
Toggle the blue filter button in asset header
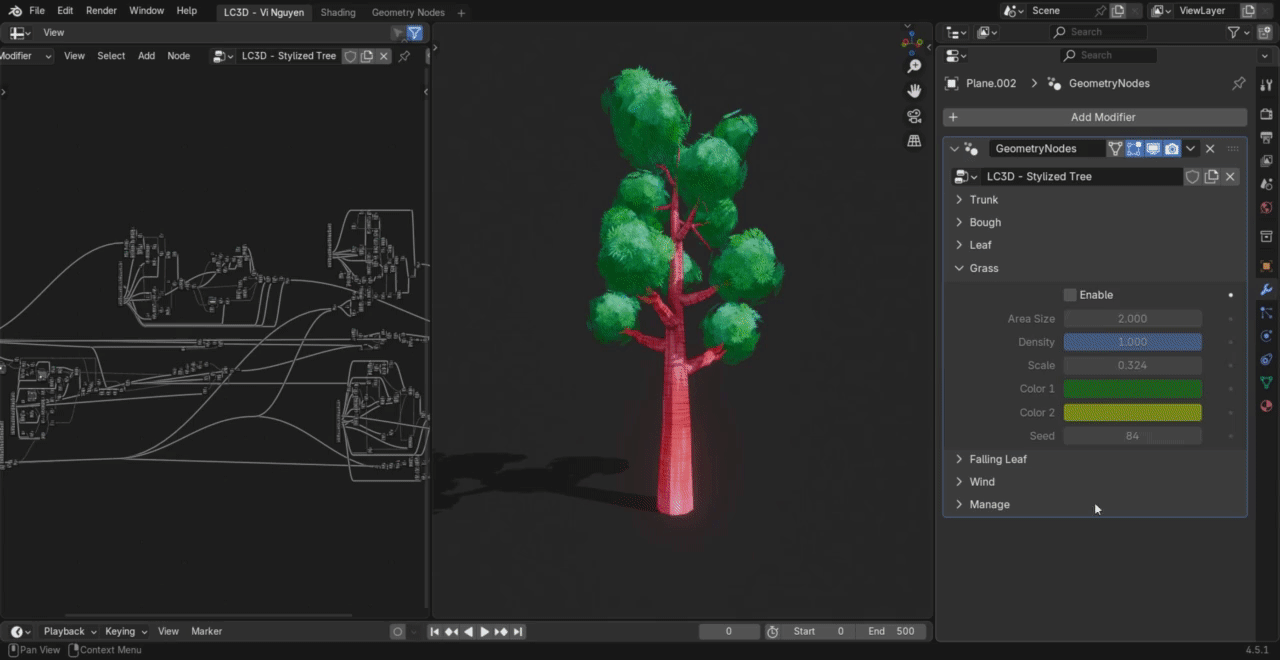(x=414, y=33)
